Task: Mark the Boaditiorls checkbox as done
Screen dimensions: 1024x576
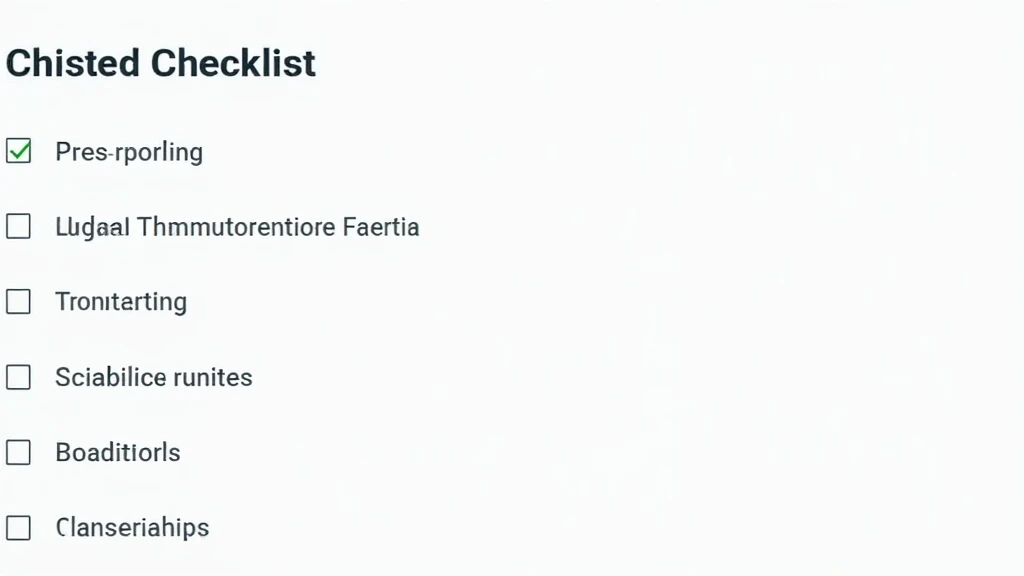Action: click(18, 452)
